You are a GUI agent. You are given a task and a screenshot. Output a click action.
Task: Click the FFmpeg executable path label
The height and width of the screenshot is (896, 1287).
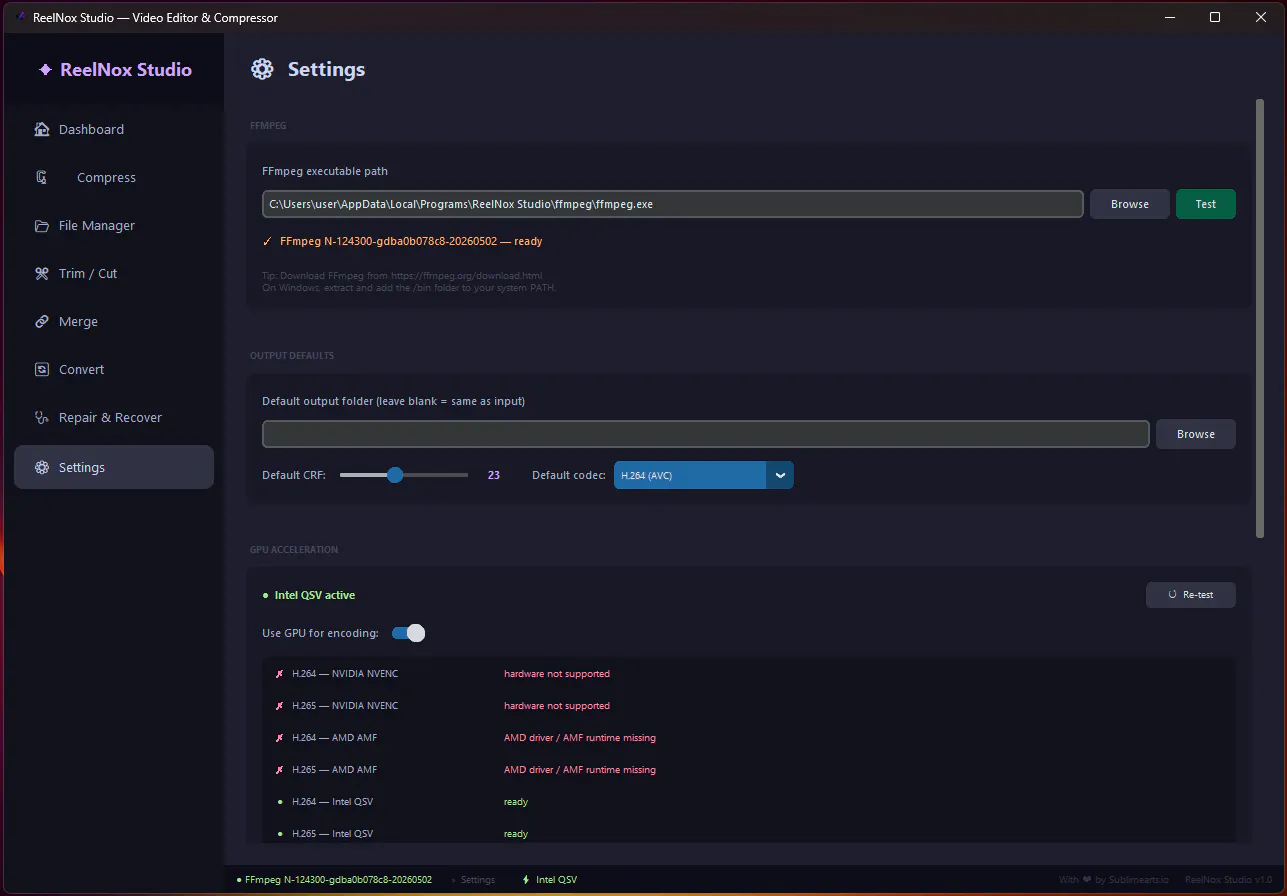(325, 171)
